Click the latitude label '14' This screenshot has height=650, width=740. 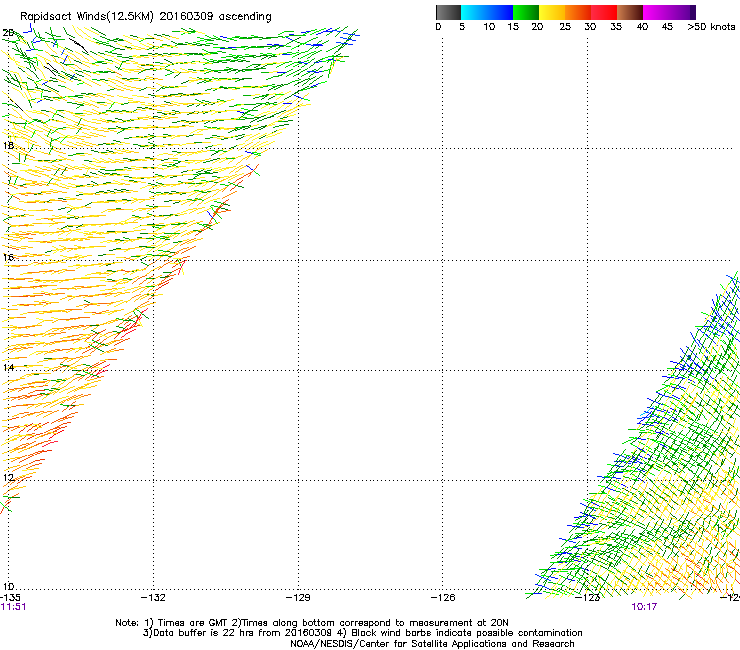pos(8,368)
